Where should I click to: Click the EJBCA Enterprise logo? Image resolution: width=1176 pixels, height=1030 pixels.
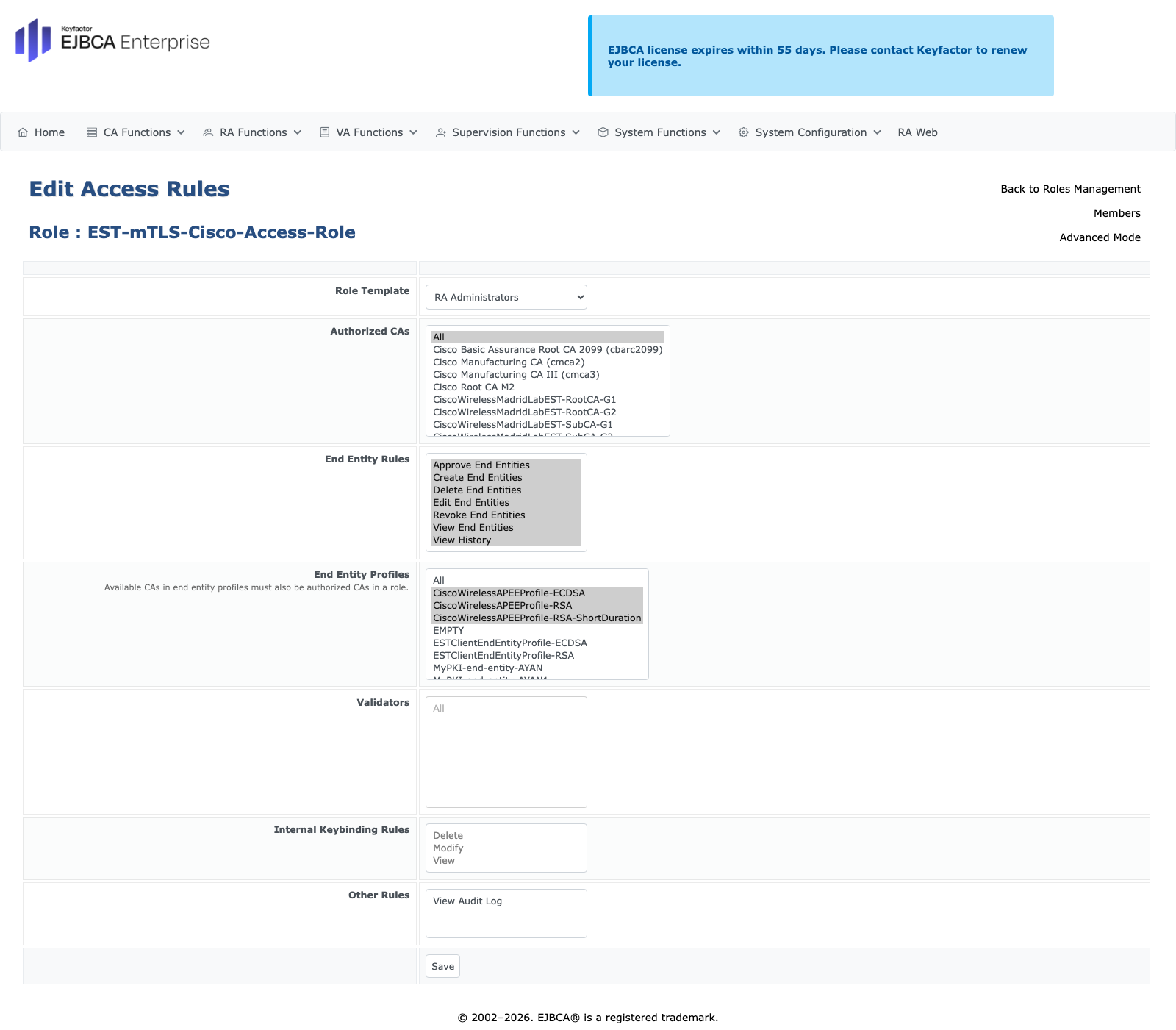click(112, 40)
